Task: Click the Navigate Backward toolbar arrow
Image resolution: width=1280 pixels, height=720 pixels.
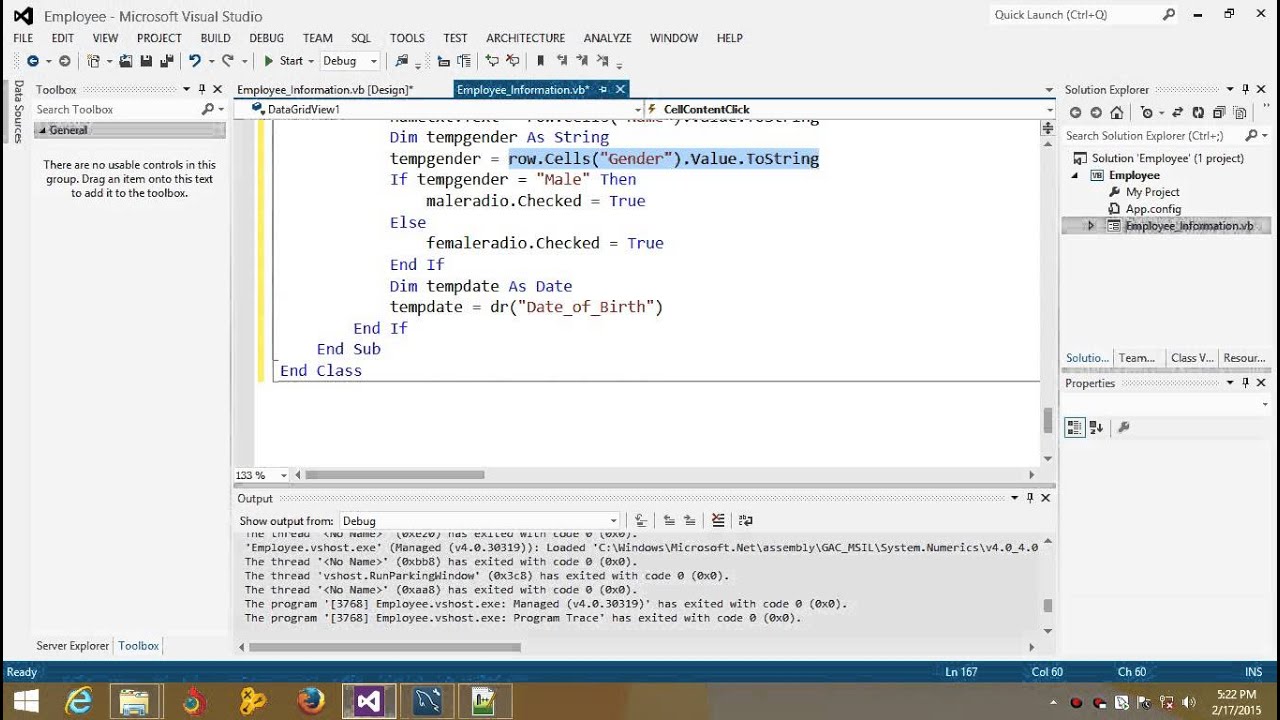Action: (x=32, y=61)
